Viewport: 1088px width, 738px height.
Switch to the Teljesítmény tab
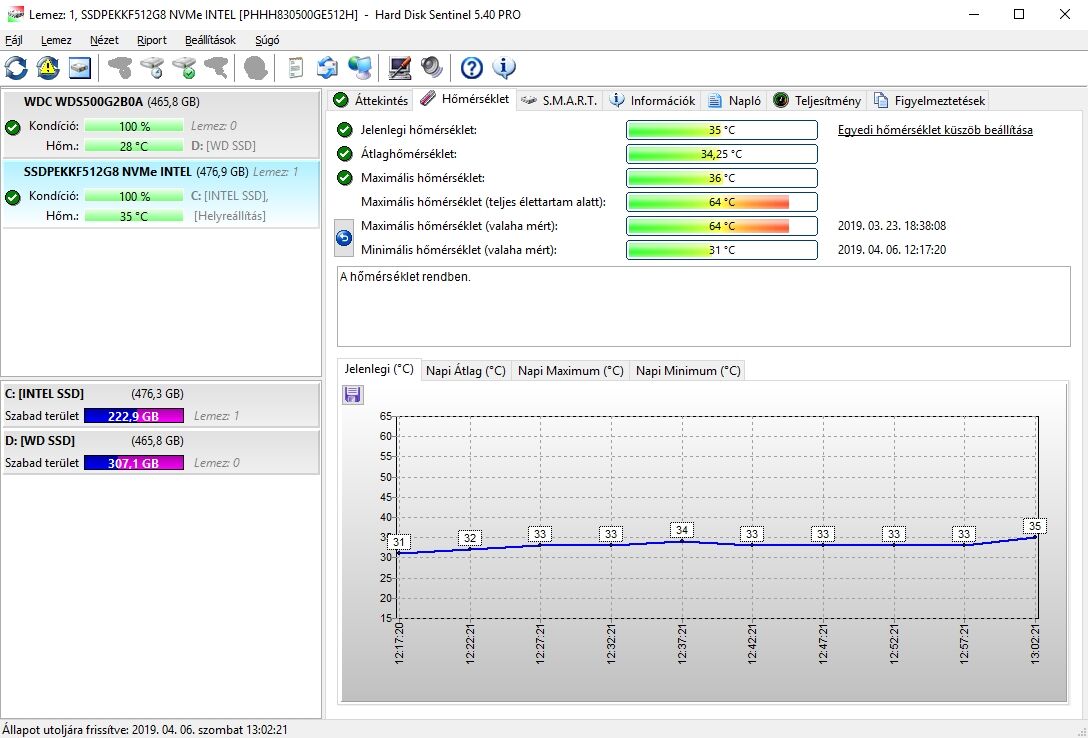coord(817,101)
